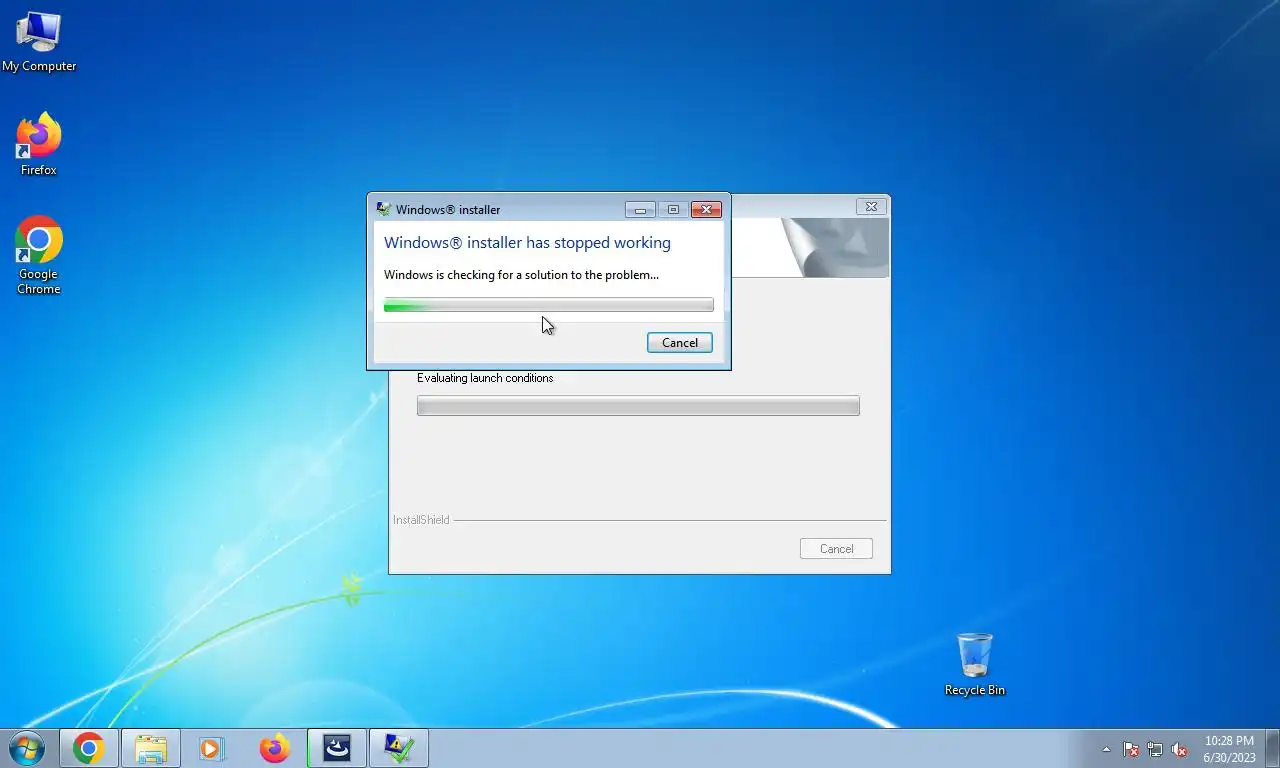The width and height of the screenshot is (1280, 768).
Task: Open Firefox from the taskbar
Action: pyautogui.click(x=274, y=748)
